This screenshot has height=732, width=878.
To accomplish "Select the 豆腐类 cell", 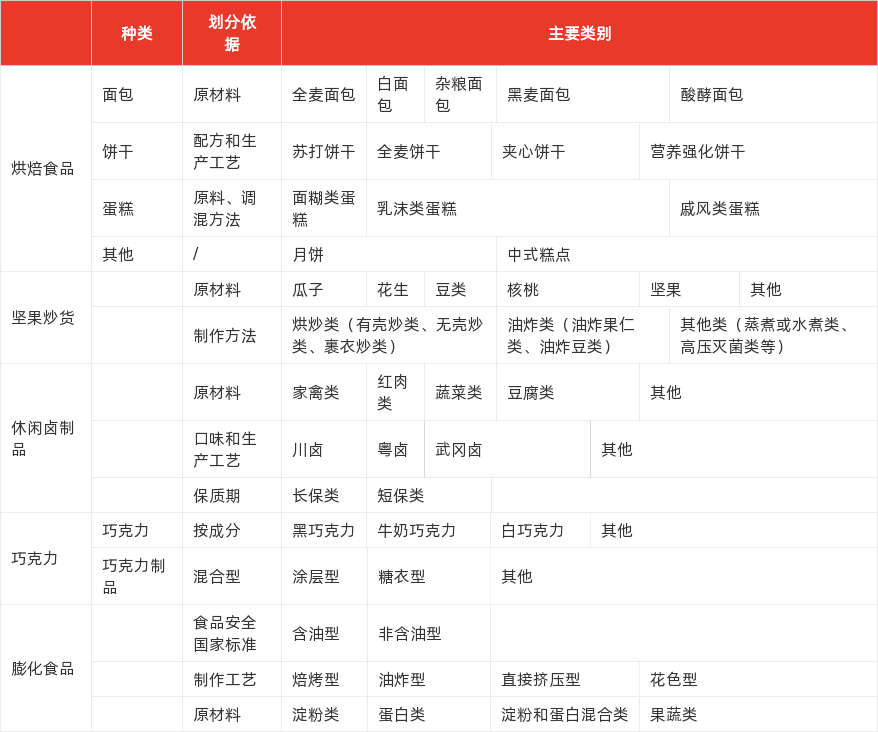I will click(568, 392).
